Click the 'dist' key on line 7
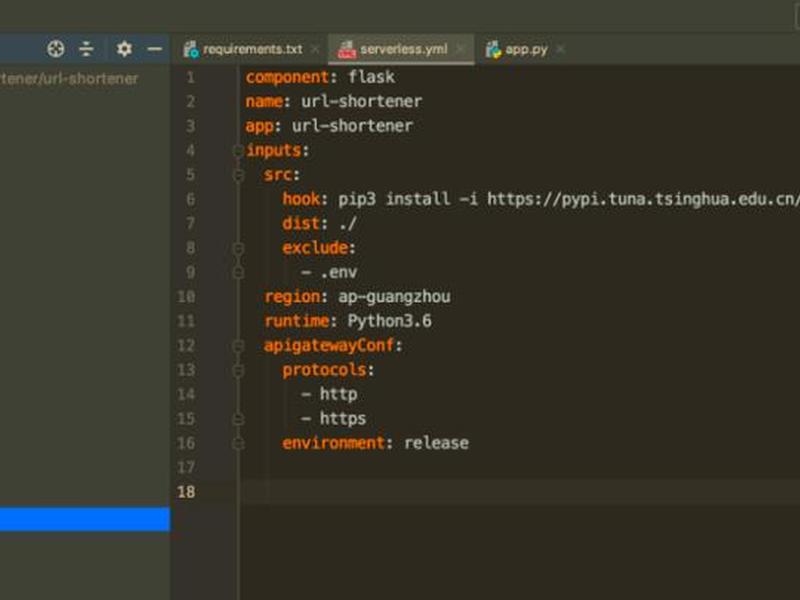Viewport: 800px width, 600px height. click(301, 223)
